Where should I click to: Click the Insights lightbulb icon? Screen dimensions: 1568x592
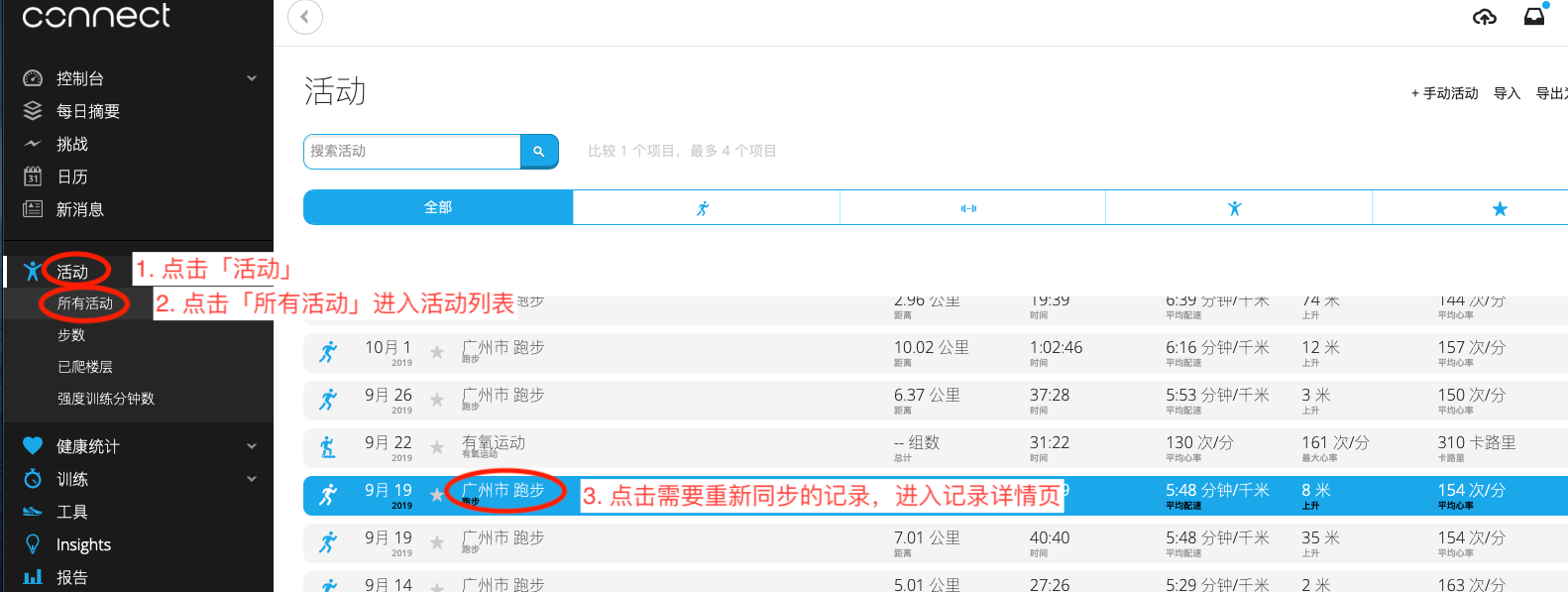33,544
